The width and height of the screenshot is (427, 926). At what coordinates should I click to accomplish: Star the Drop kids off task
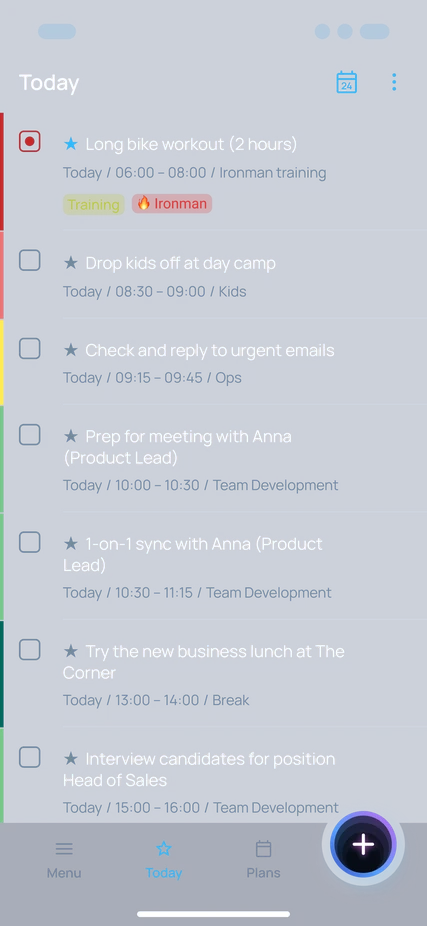(x=71, y=263)
